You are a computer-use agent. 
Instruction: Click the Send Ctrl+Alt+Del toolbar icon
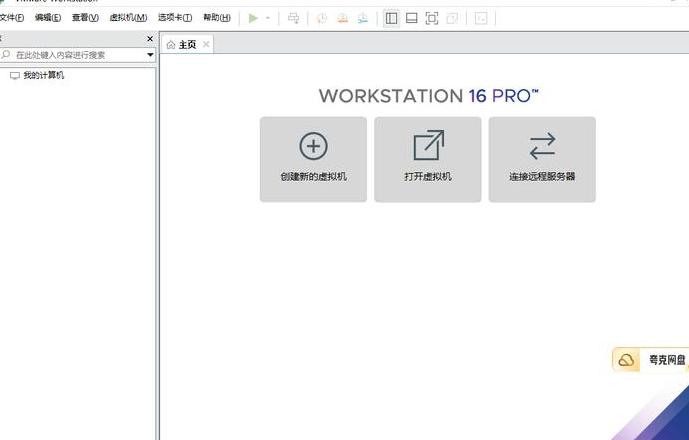point(294,18)
